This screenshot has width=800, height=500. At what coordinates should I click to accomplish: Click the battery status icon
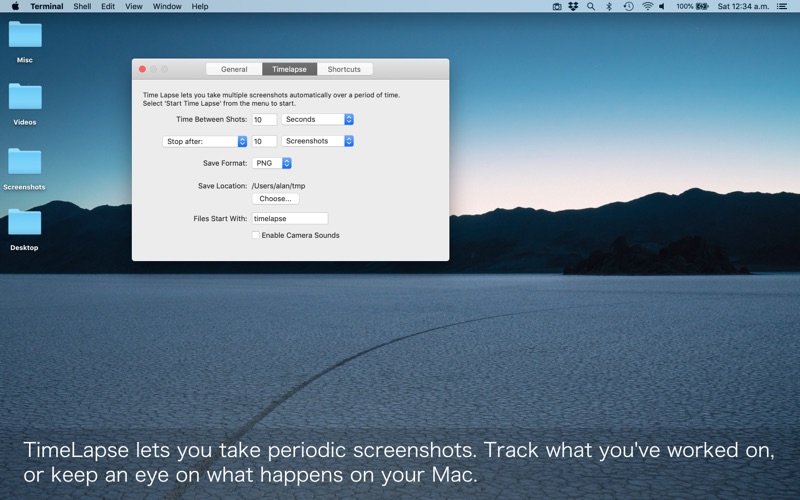click(x=703, y=7)
